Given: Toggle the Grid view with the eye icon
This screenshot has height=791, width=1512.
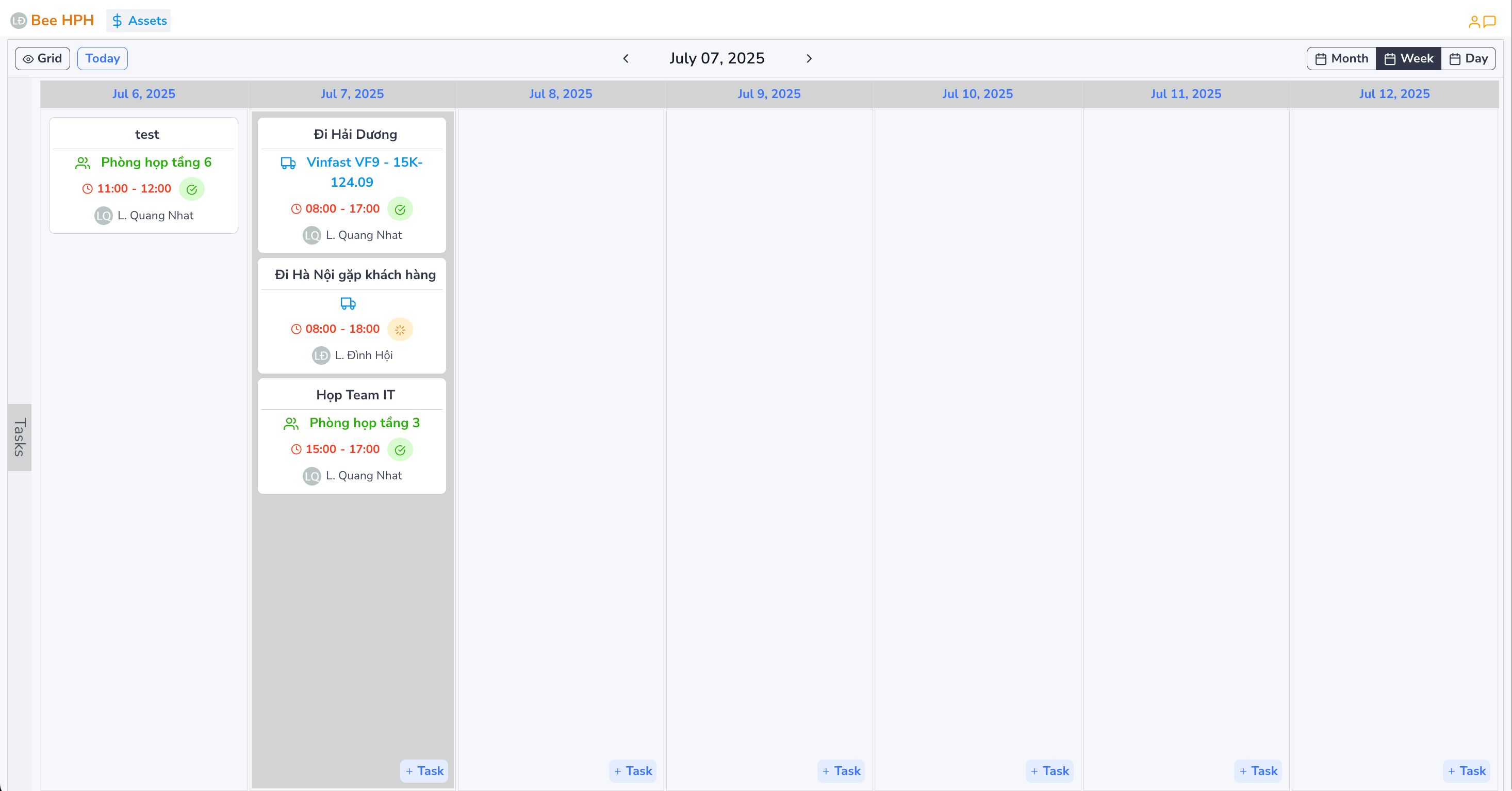Looking at the screenshot, I should coord(42,58).
